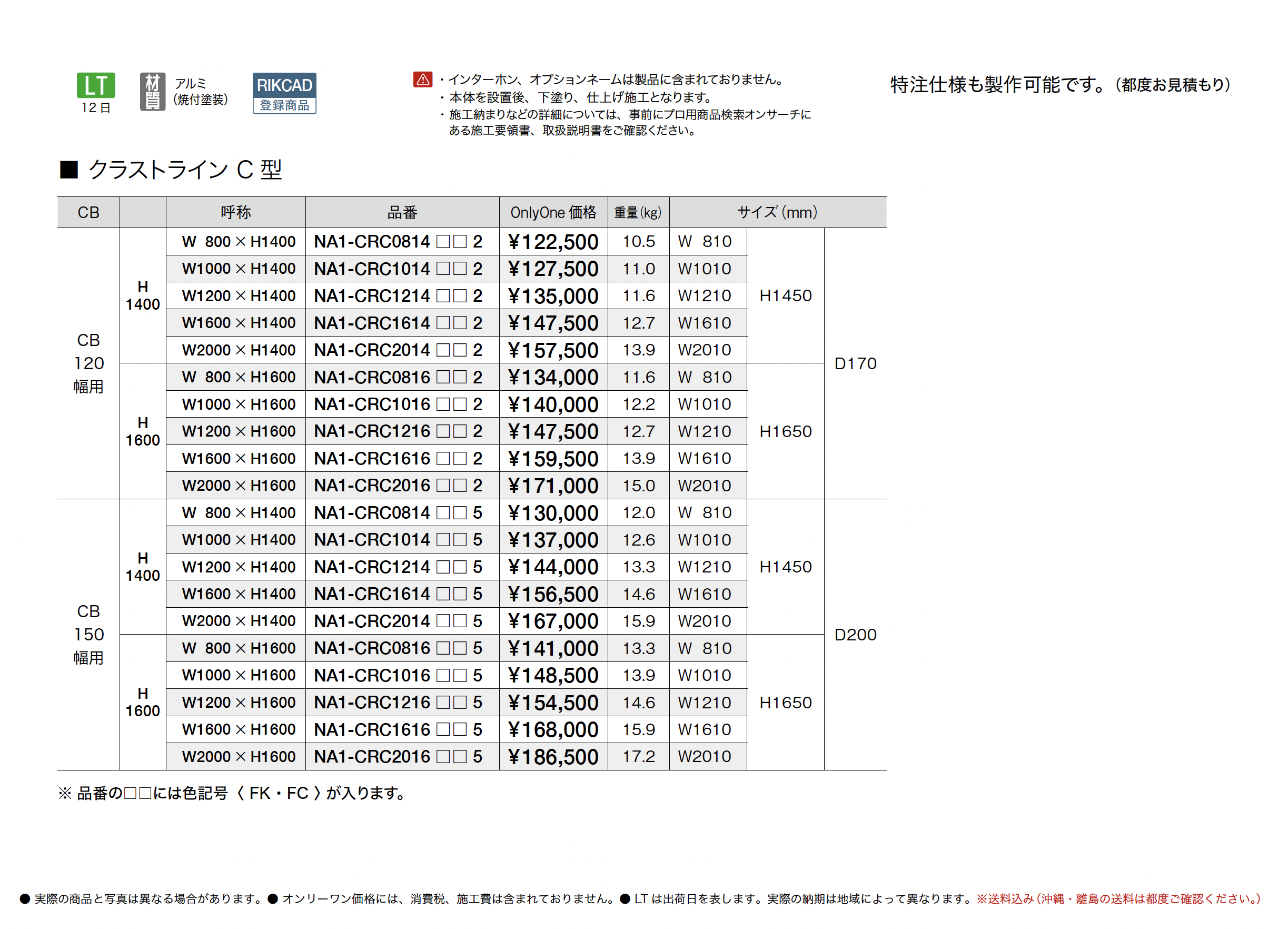Select part number NA1-CRC0814 ending 2
This screenshot has height=929, width=1288.
click(398, 242)
